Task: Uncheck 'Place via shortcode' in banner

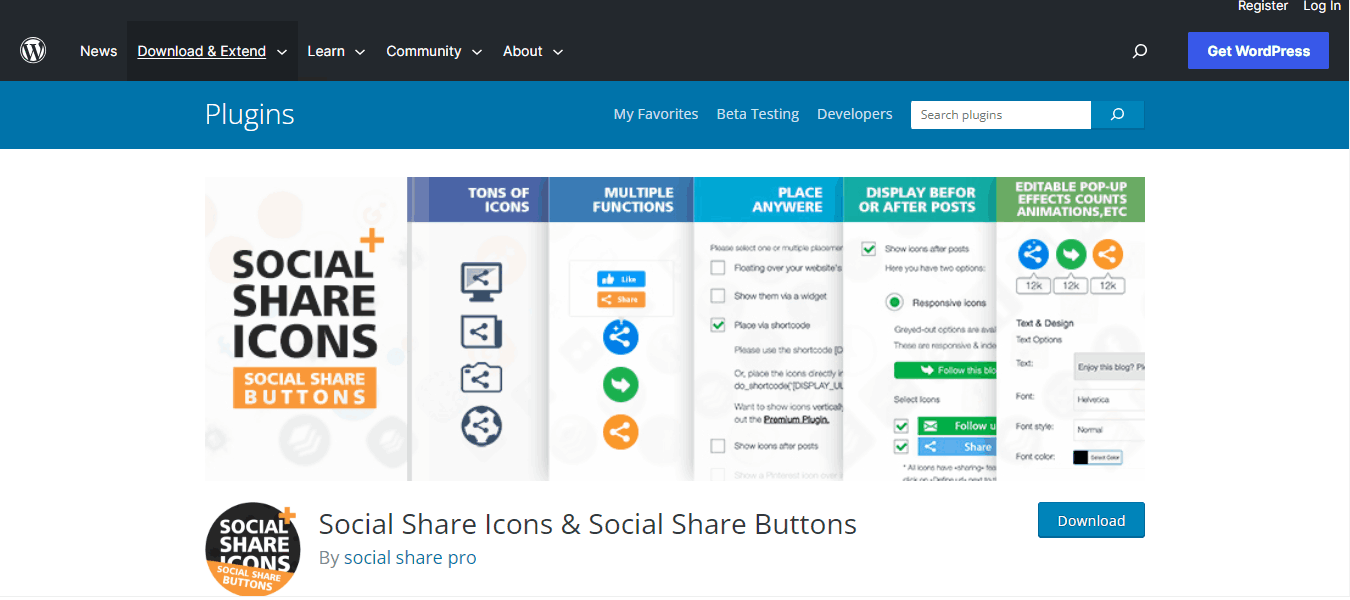Action: (717, 326)
